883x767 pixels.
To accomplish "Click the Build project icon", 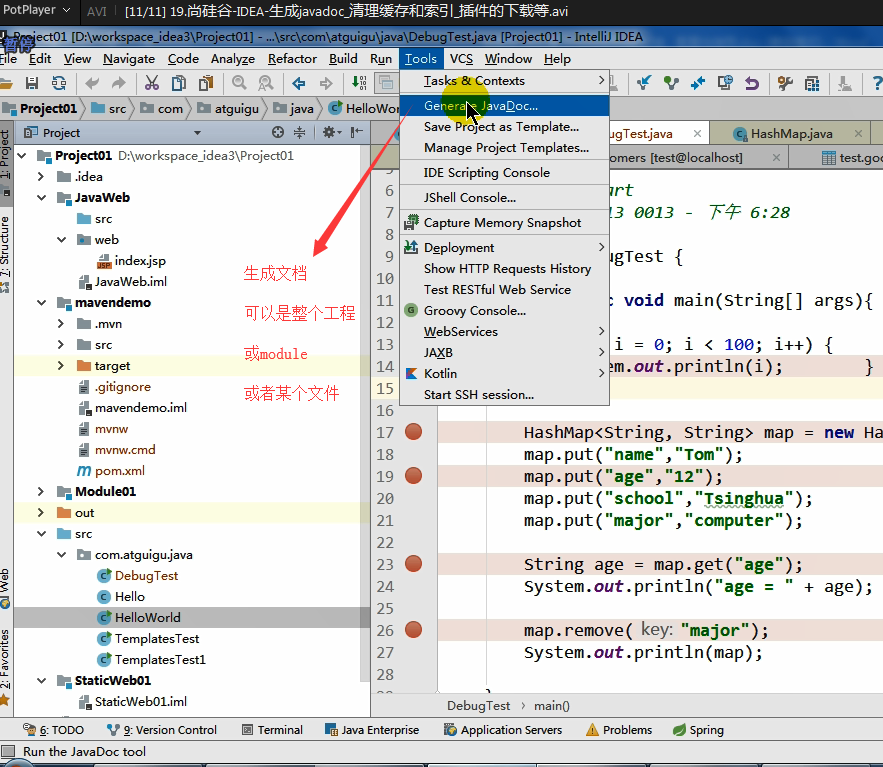I will tap(359, 83).
